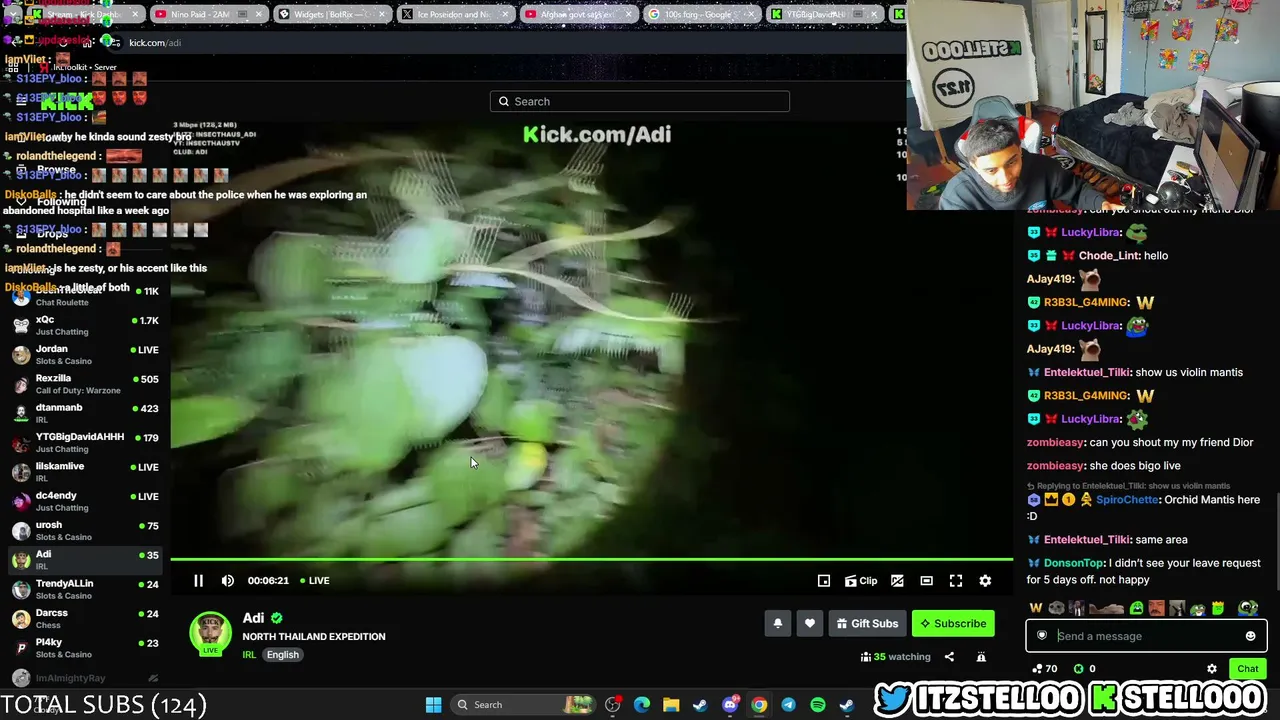Switch to YTGBigDavidAHH Kick tab

tap(823, 14)
